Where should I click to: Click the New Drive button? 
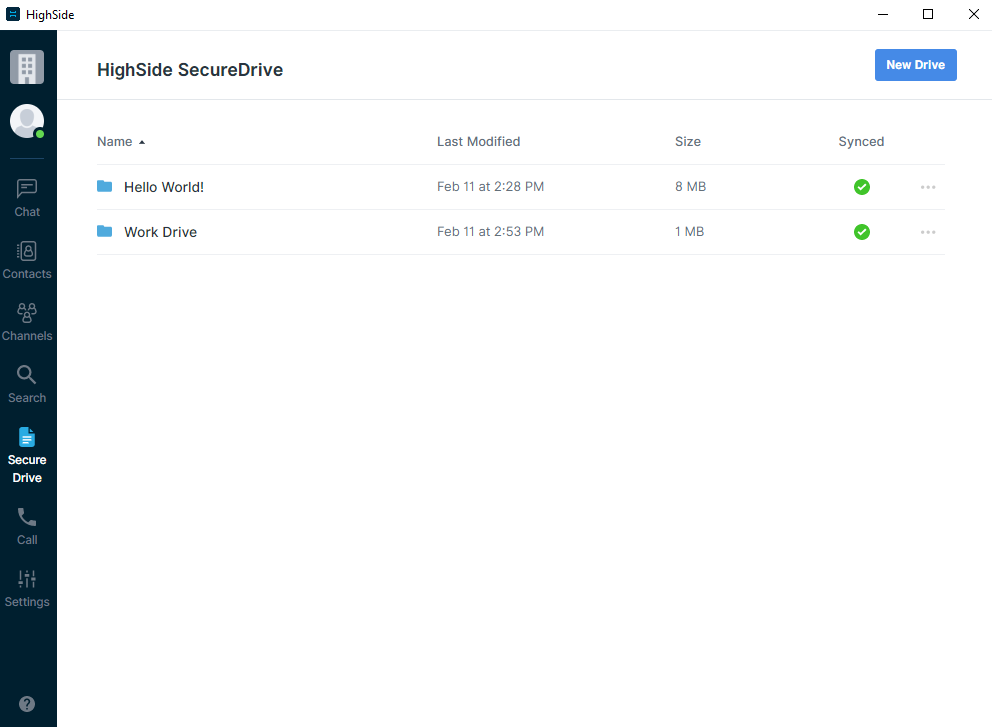point(915,65)
